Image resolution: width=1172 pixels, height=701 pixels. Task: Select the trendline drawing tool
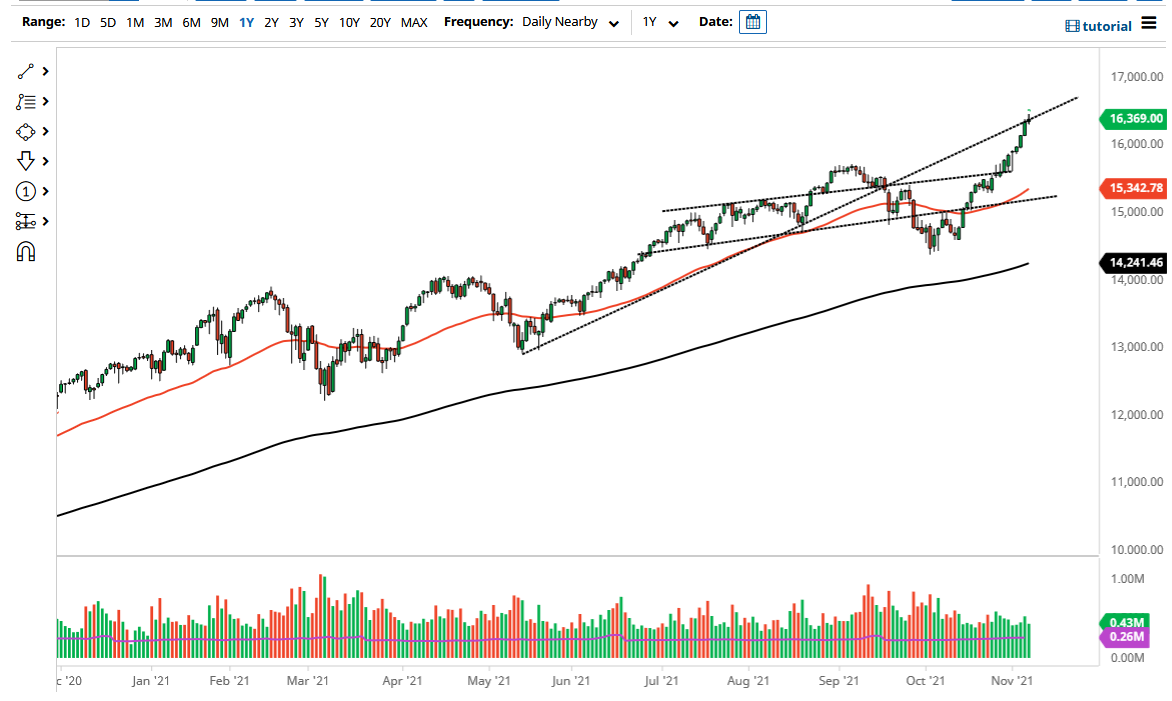(x=25, y=71)
